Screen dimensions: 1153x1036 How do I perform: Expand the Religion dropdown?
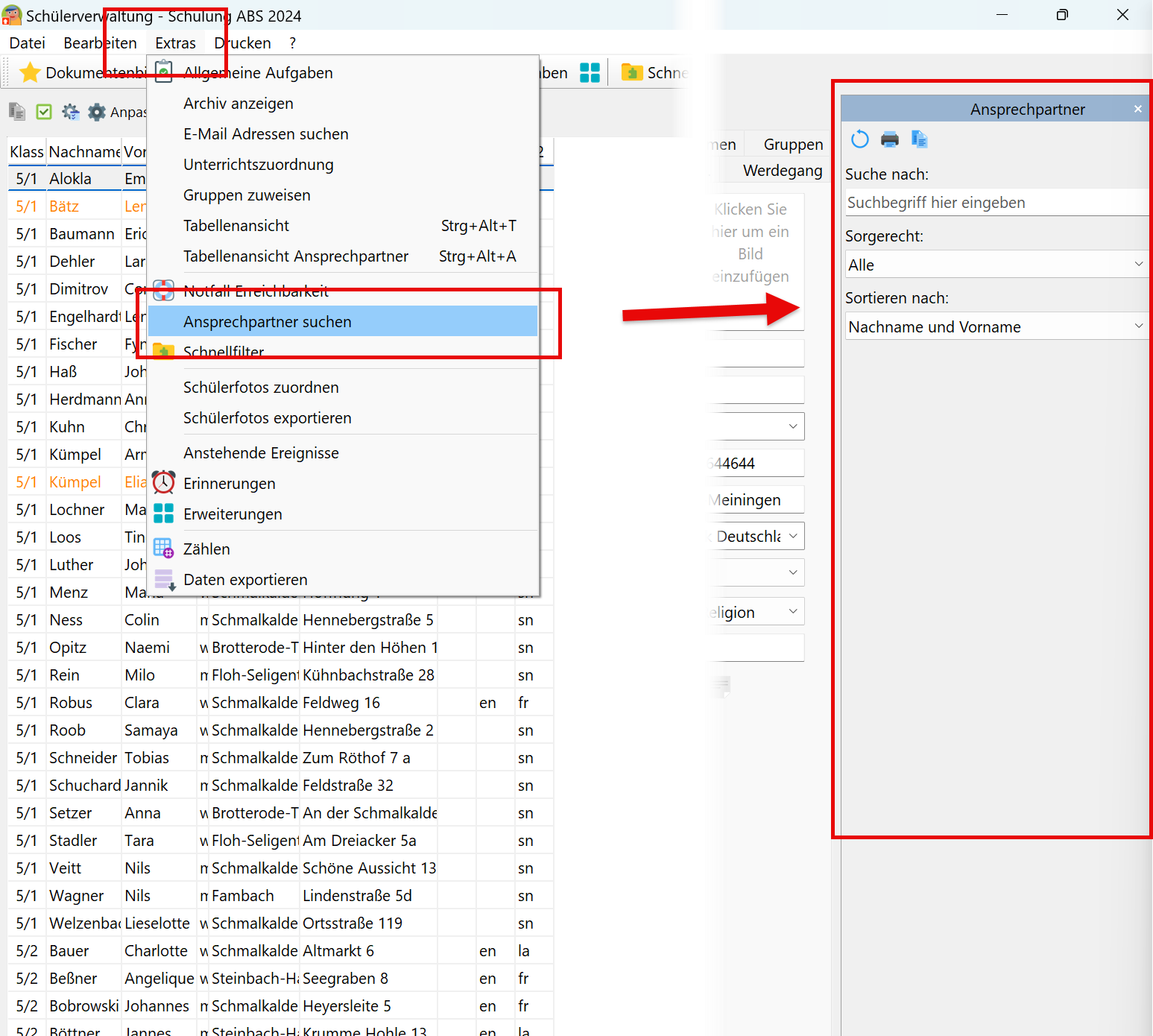793,611
